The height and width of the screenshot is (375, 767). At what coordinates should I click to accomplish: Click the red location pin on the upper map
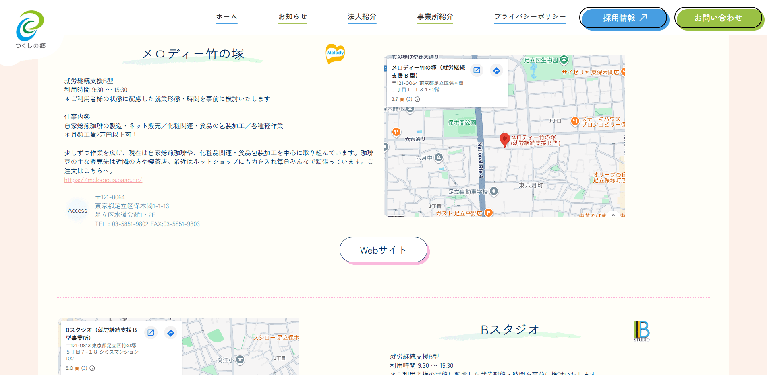504,140
